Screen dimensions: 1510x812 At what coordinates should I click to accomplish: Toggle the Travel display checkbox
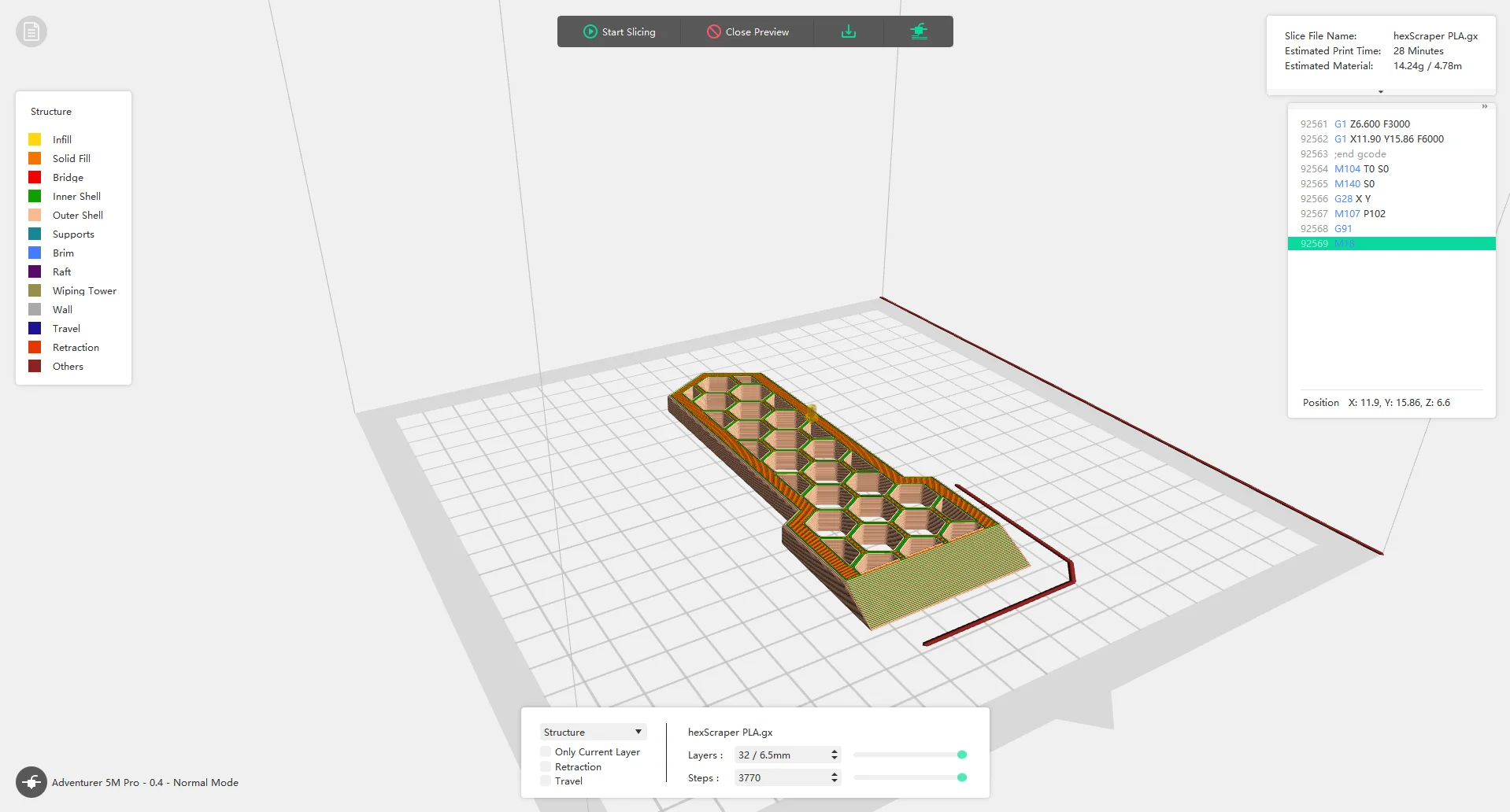546,781
